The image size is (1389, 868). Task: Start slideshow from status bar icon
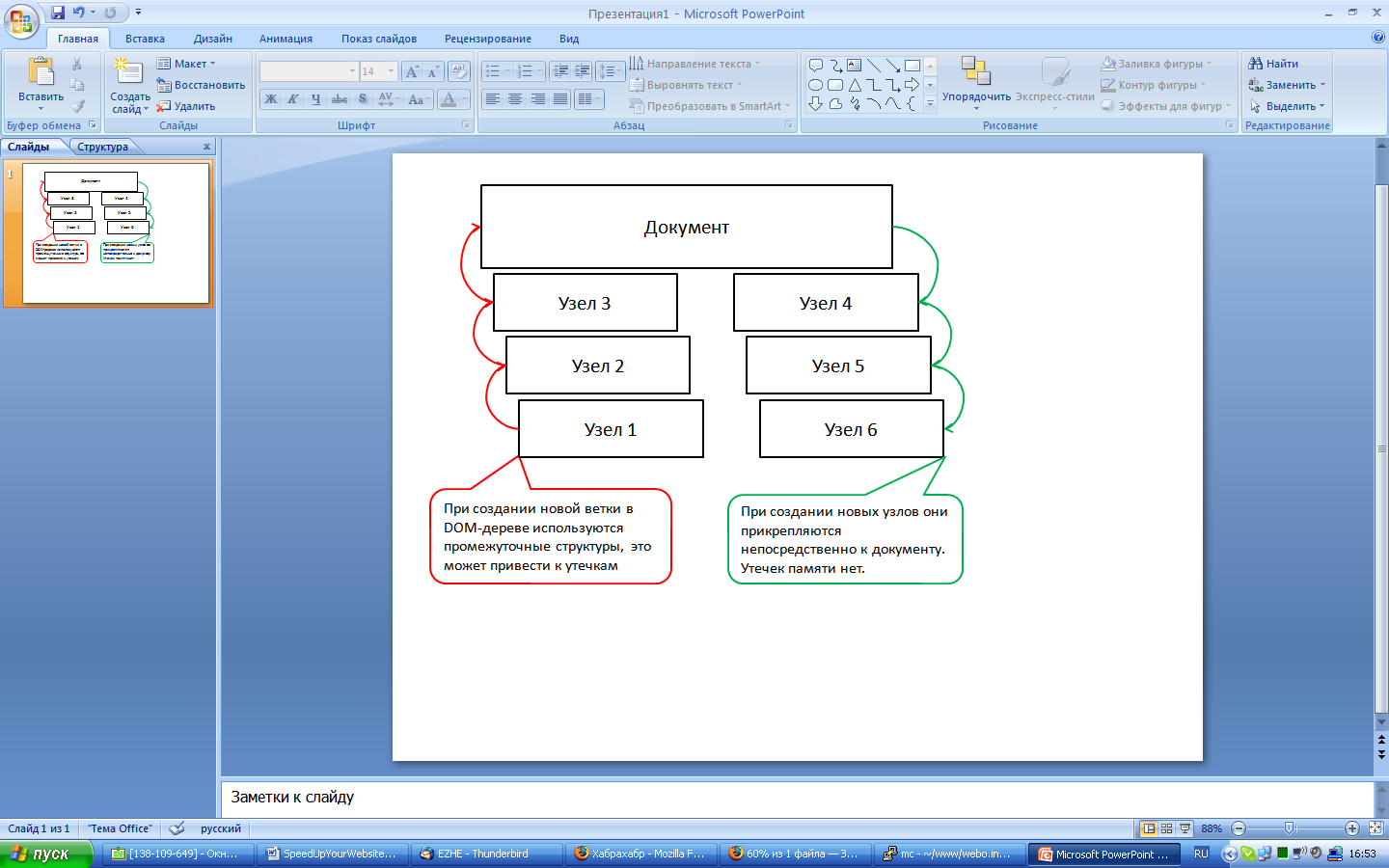coord(1185,828)
